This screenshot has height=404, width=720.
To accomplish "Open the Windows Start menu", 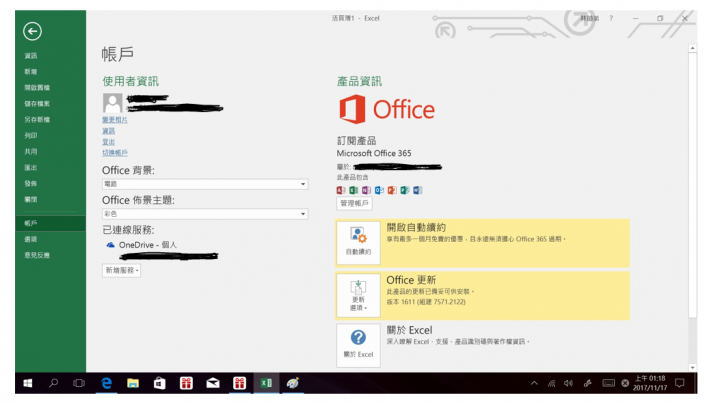I will pos(28,383).
